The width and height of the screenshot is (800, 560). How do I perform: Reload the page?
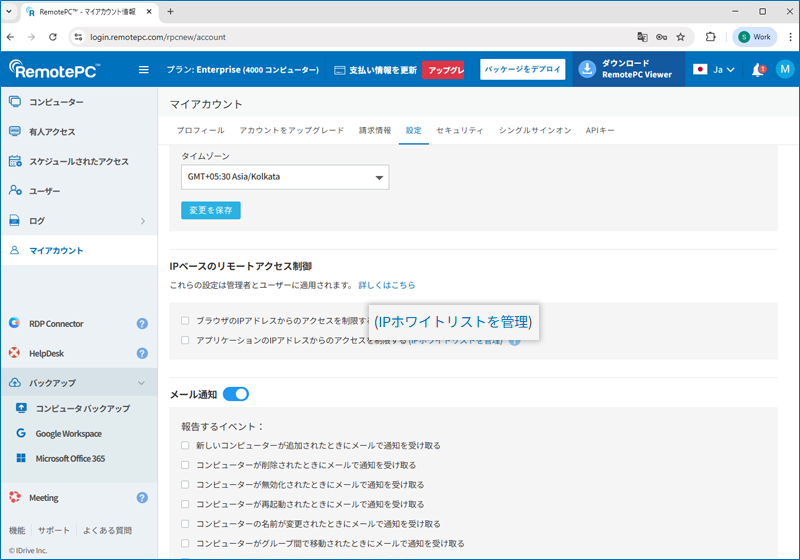pos(53,37)
